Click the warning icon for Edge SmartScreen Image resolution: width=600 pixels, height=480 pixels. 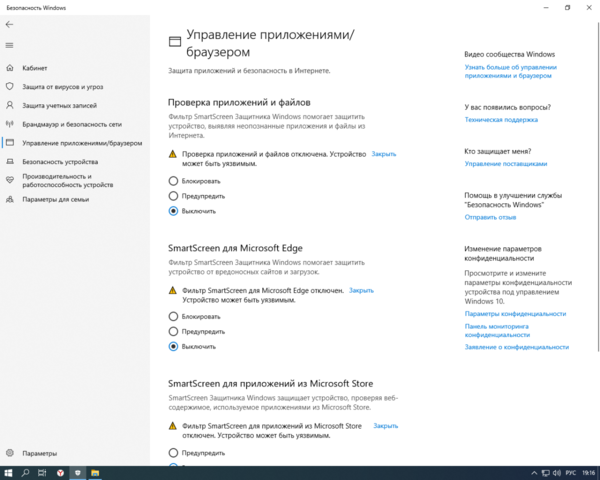(173, 291)
